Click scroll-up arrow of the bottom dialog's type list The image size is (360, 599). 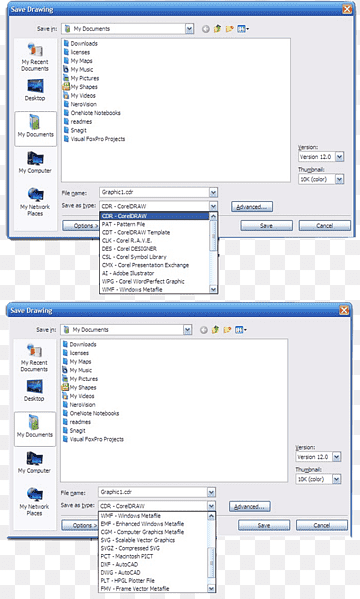click(211, 516)
